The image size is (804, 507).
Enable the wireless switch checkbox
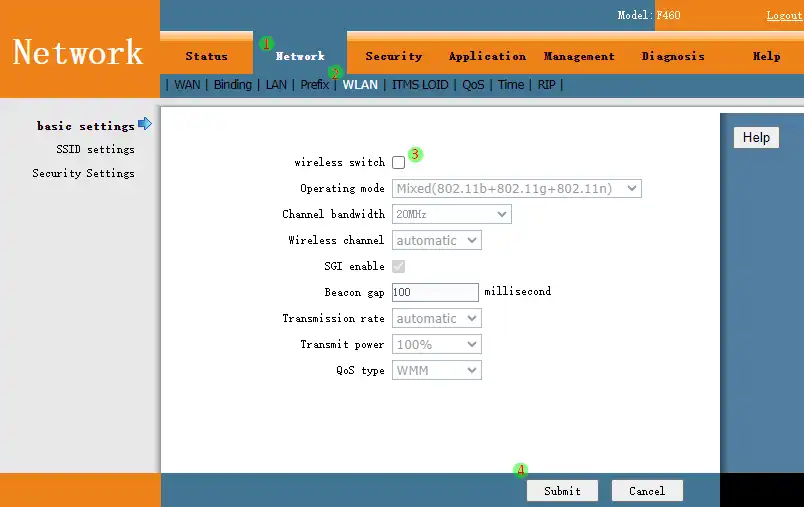click(x=399, y=162)
